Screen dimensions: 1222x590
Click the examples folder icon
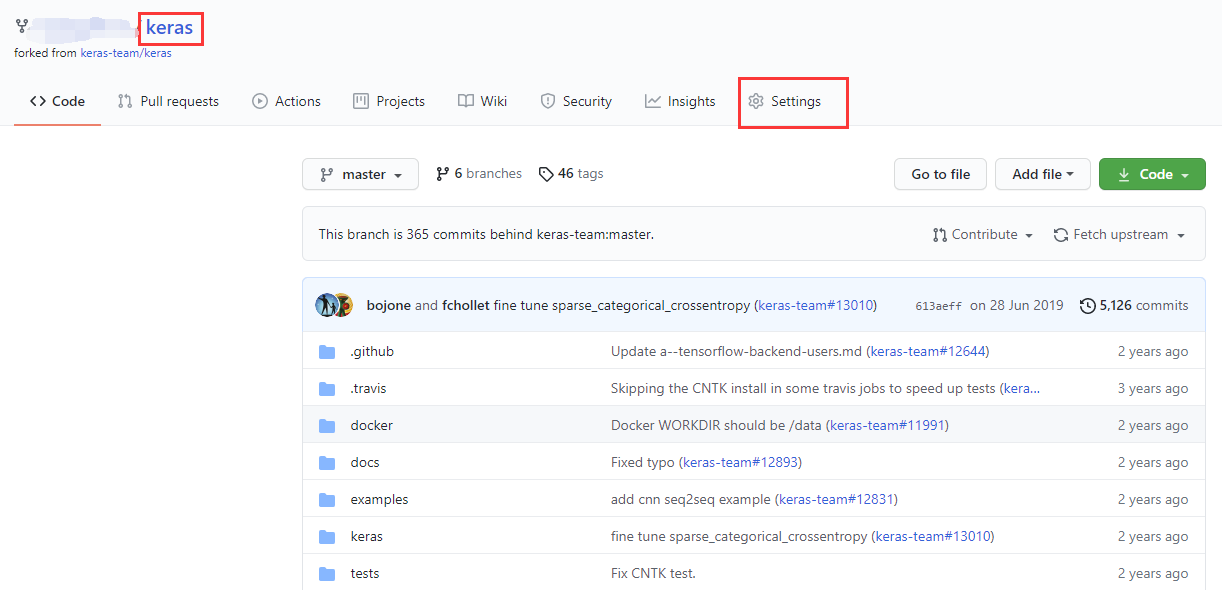coord(327,500)
